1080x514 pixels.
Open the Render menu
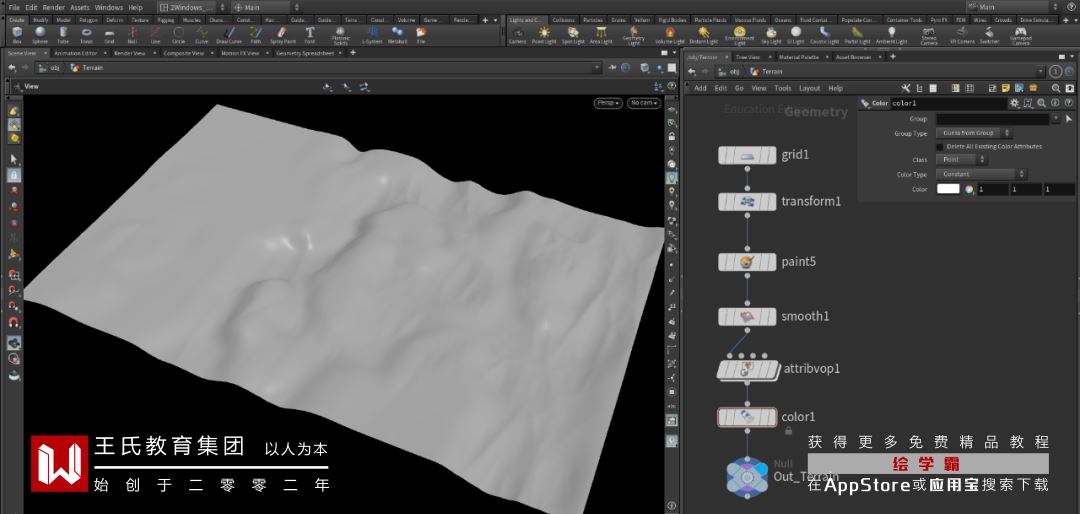pos(52,7)
